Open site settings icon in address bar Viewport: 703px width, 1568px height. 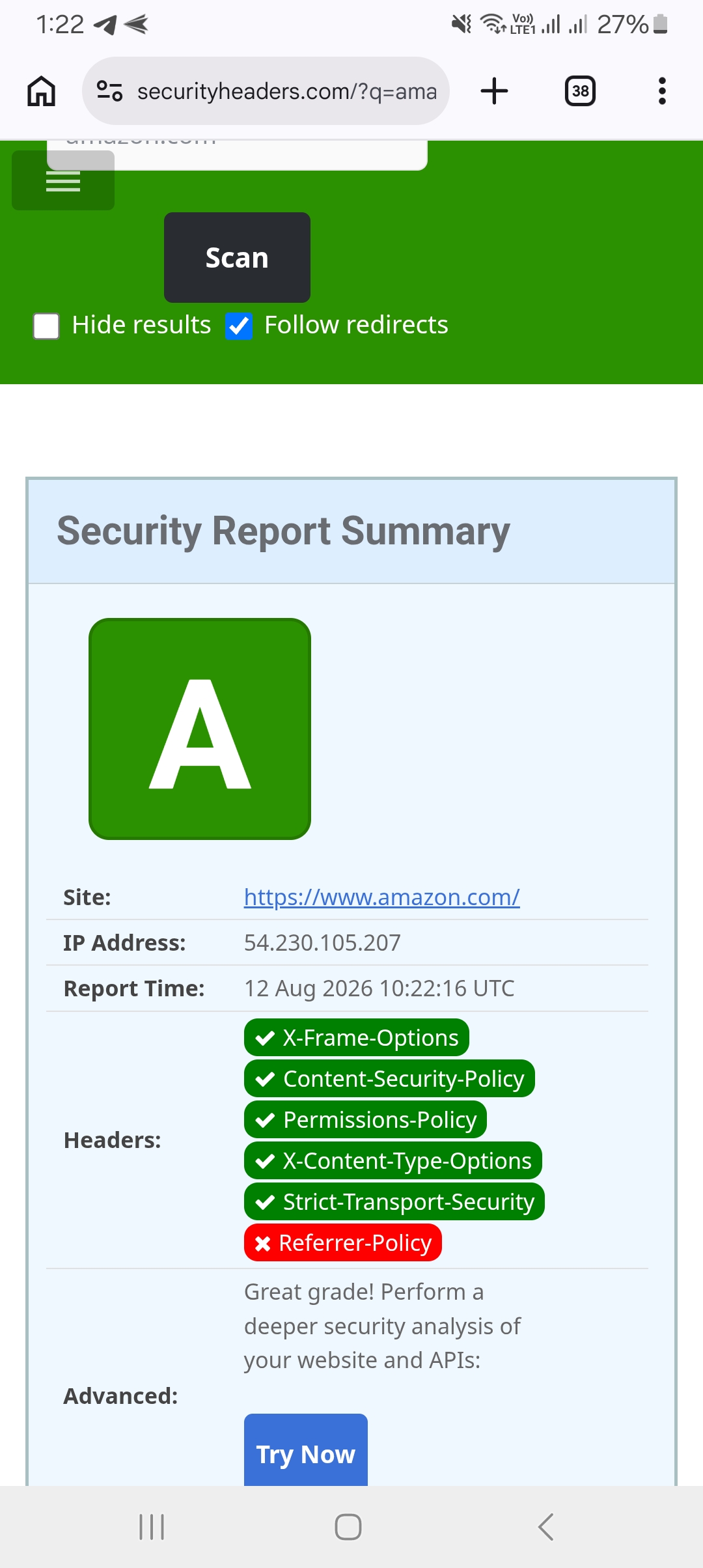109,91
